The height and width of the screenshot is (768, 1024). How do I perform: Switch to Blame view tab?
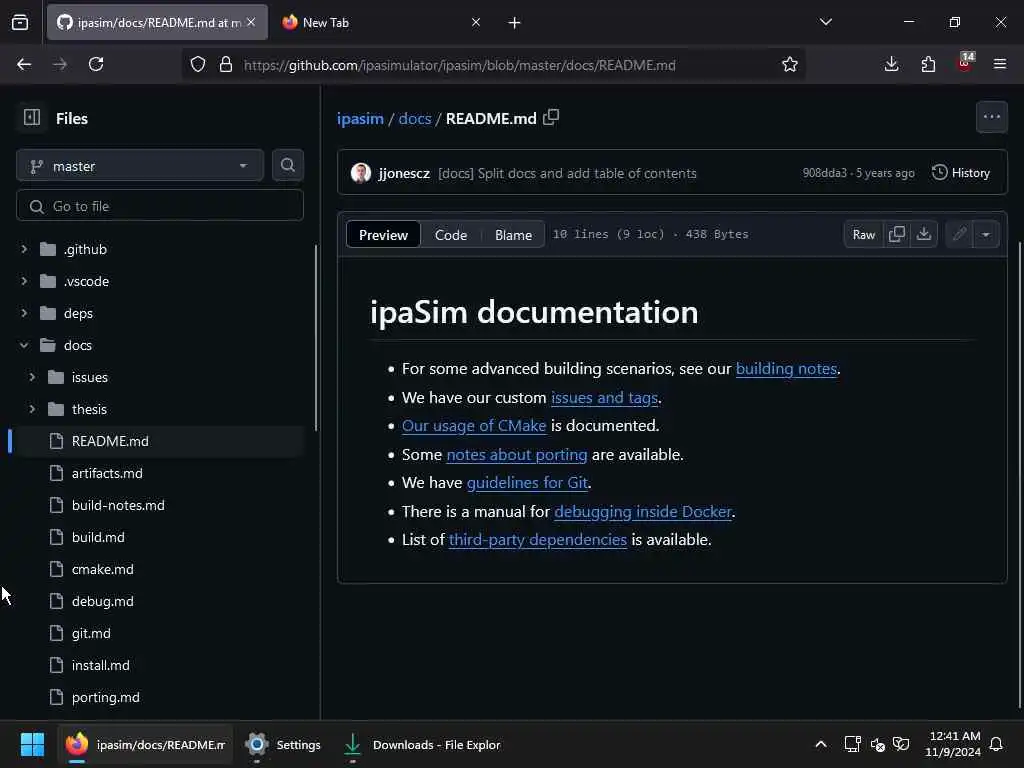[x=513, y=234]
